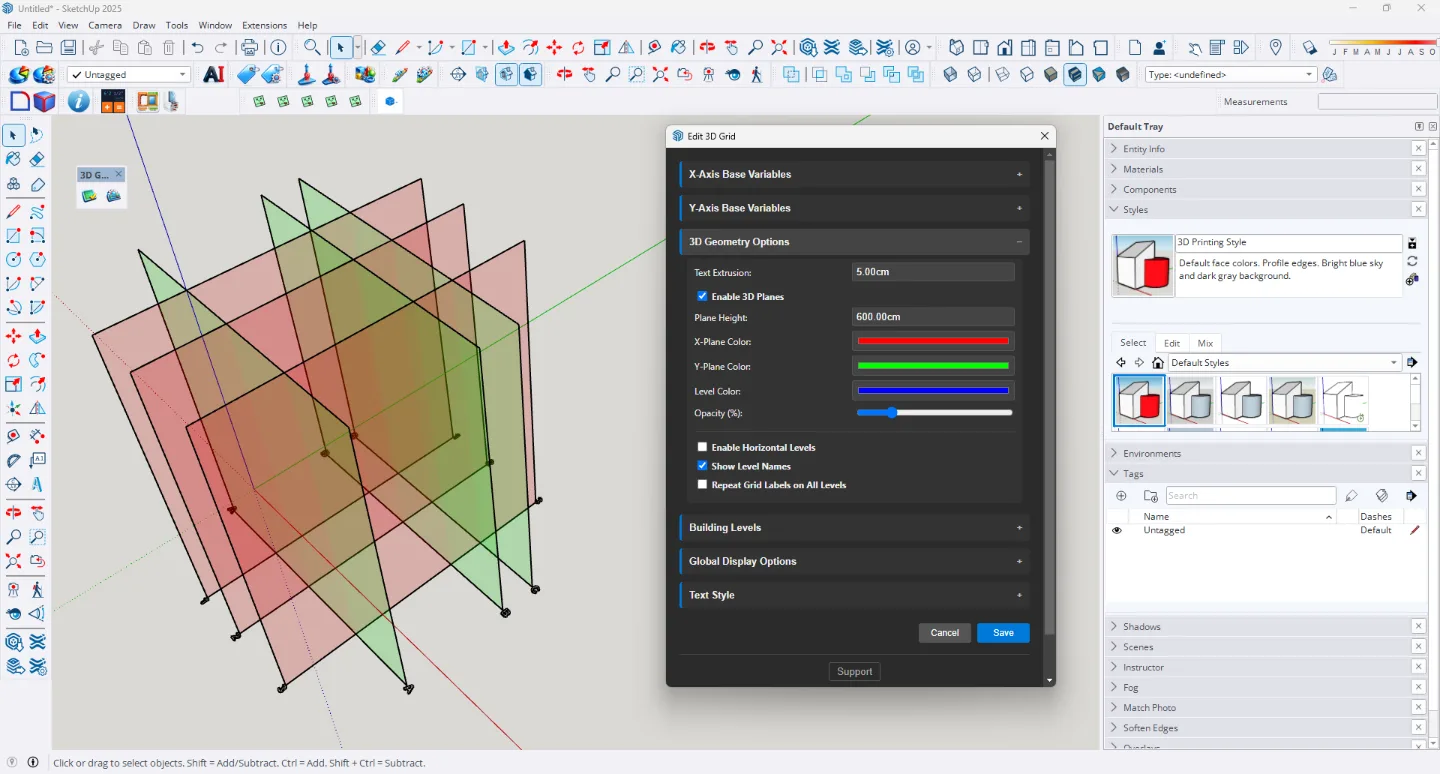Click the Search magnifier icon in top toolbar
Viewport: 1440px width, 774px height.
pyautogui.click(x=312, y=47)
